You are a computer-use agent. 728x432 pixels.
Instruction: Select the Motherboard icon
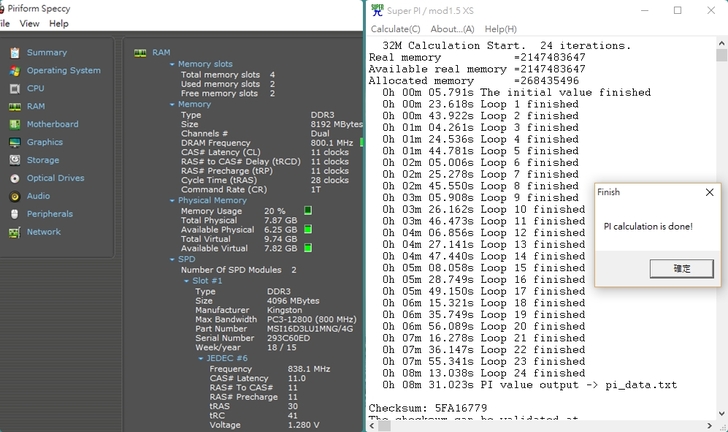14,125
